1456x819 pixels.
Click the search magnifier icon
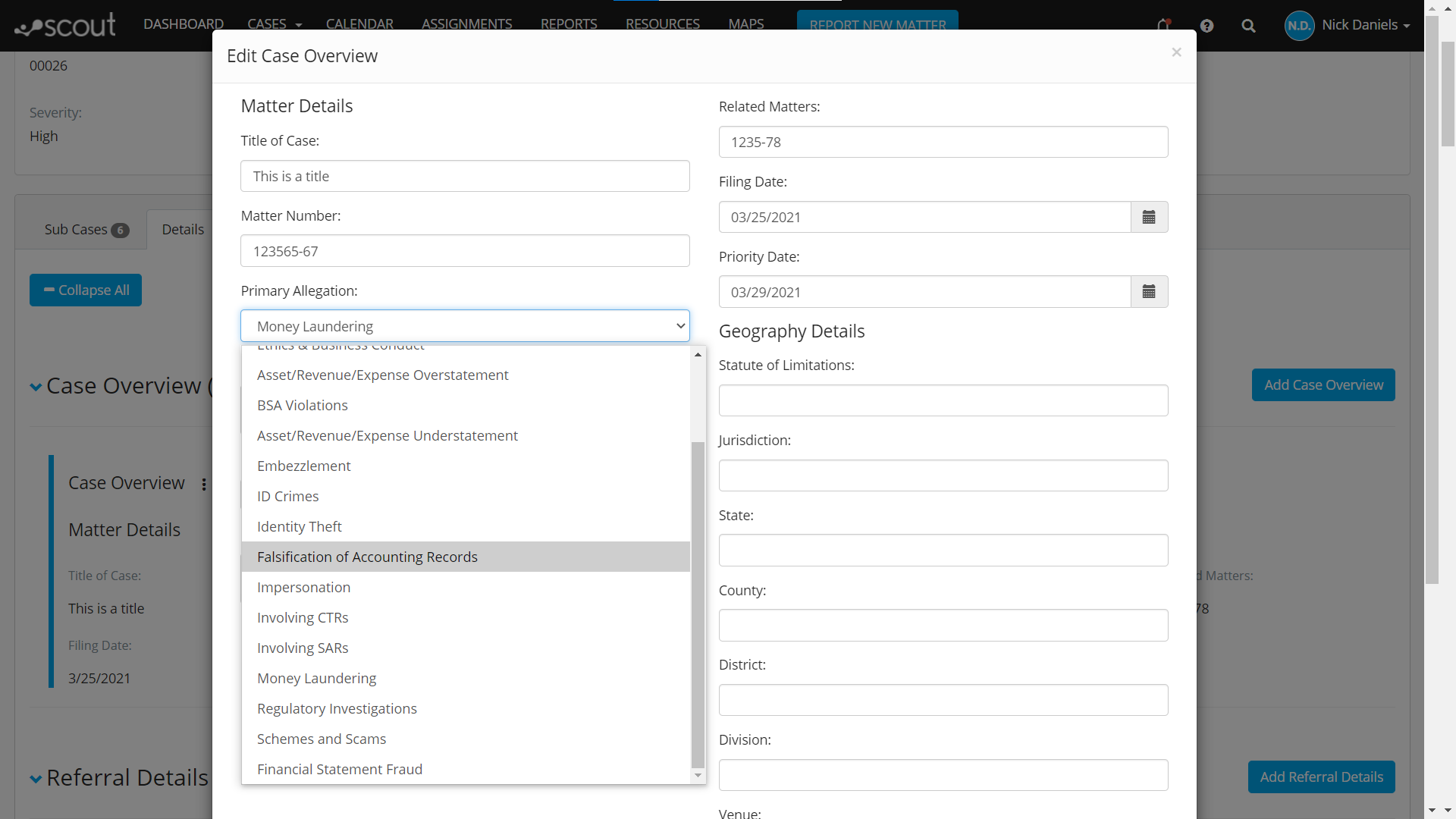[1248, 25]
